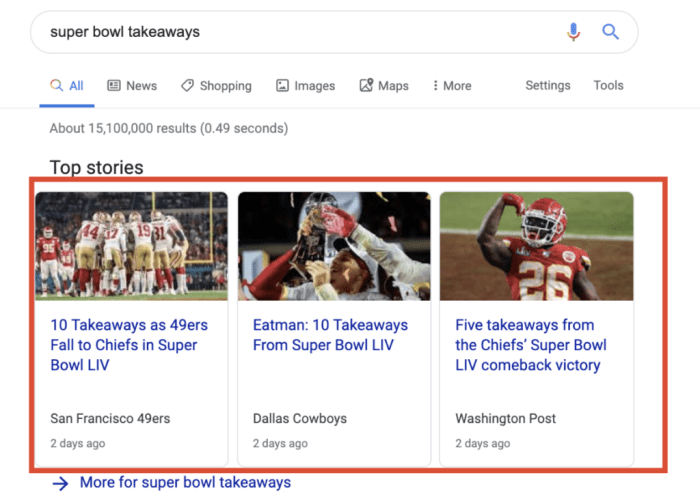Open the Tools option
700x501 pixels.
tap(608, 85)
